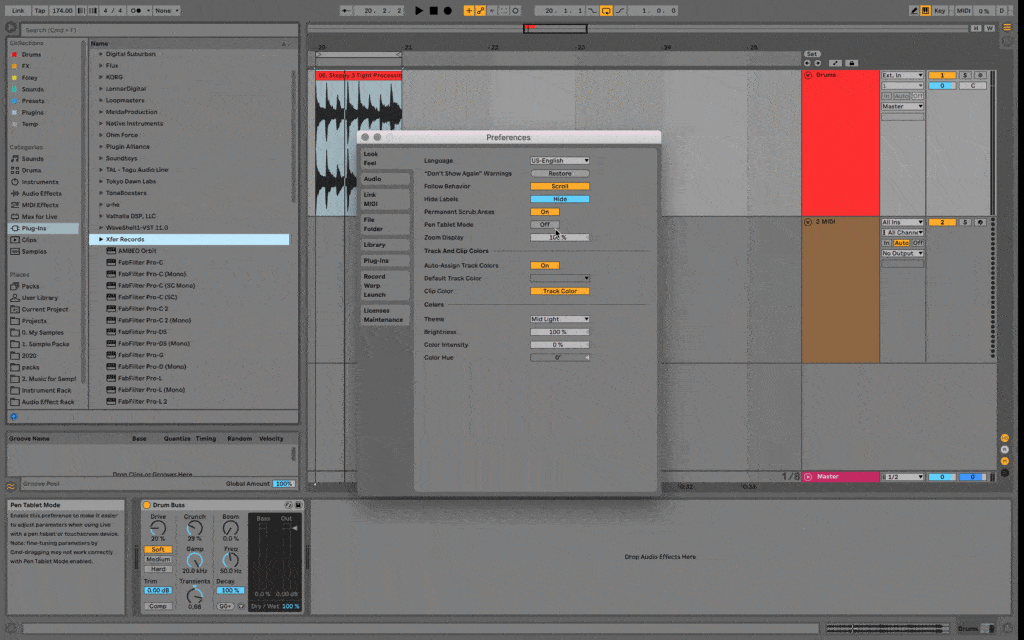Viewport: 1024px width, 640px height.
Task: Open Look Feel preferences tab
Action: (x=385, y=159)
